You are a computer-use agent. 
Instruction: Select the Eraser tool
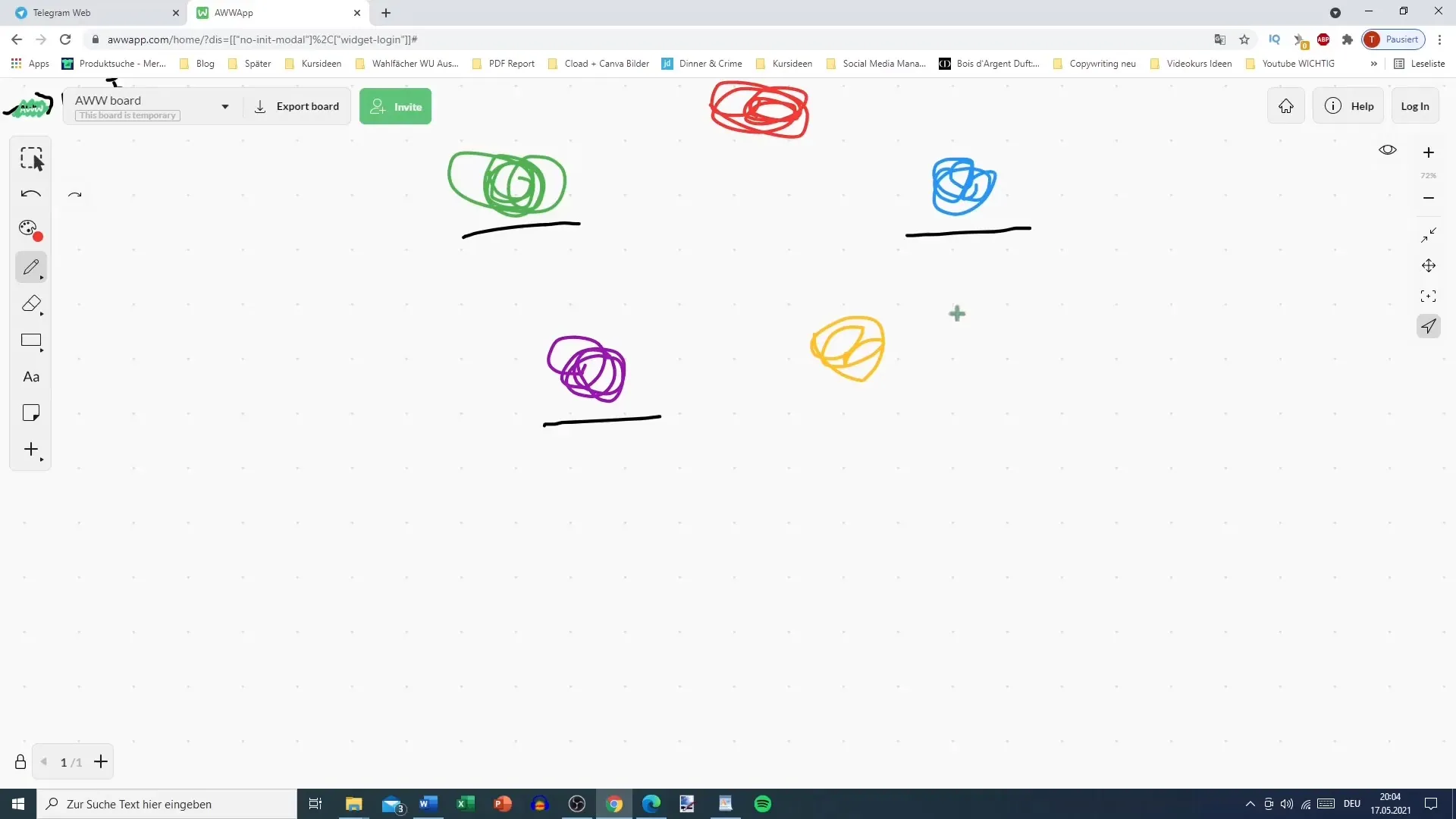(31, 304)
